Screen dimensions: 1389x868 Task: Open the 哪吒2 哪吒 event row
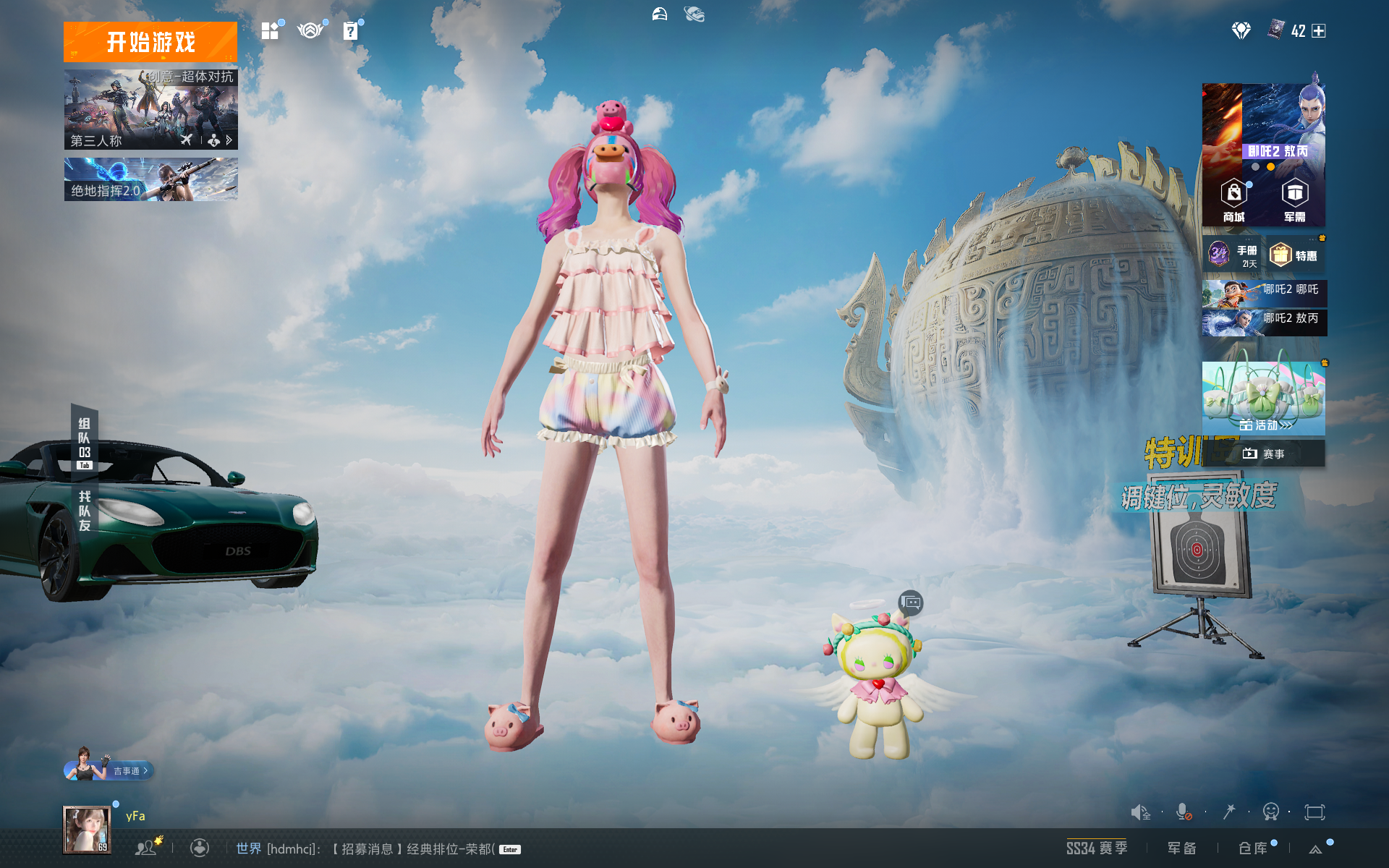click(x=1265, y=294)
